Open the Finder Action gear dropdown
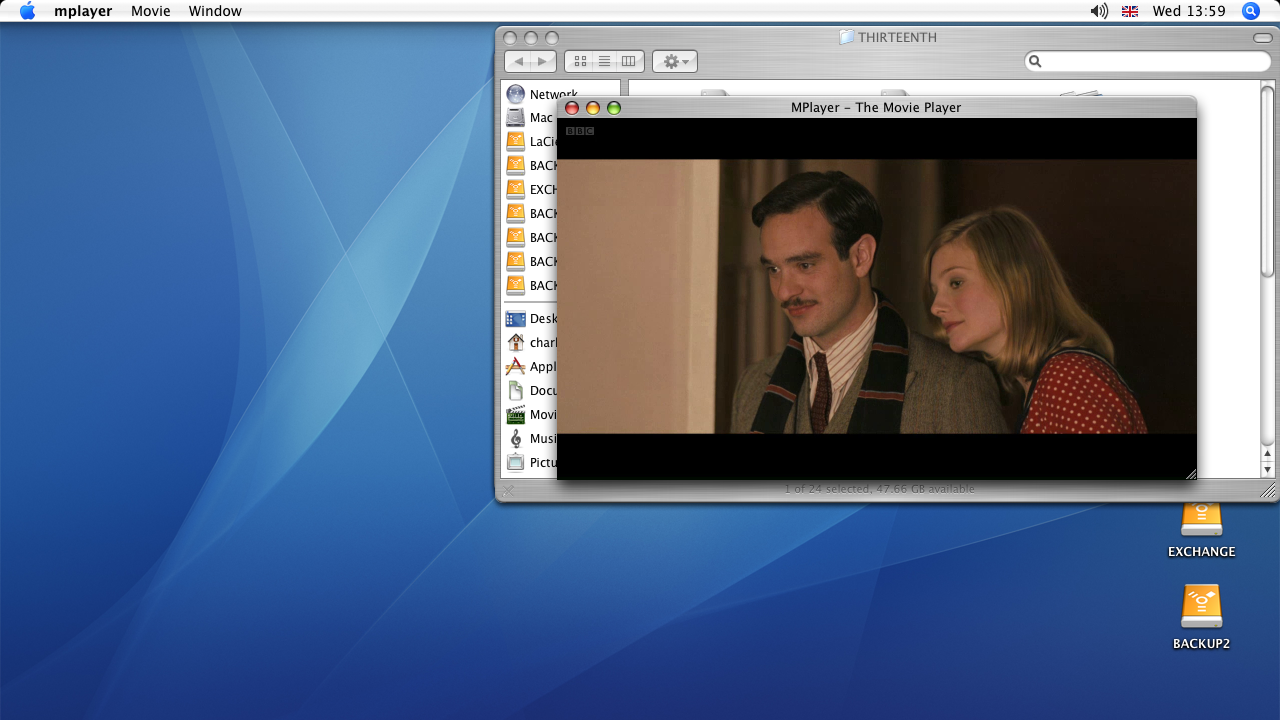The height and width of the screenshot is (720, 1280). [x=675, y=61]
